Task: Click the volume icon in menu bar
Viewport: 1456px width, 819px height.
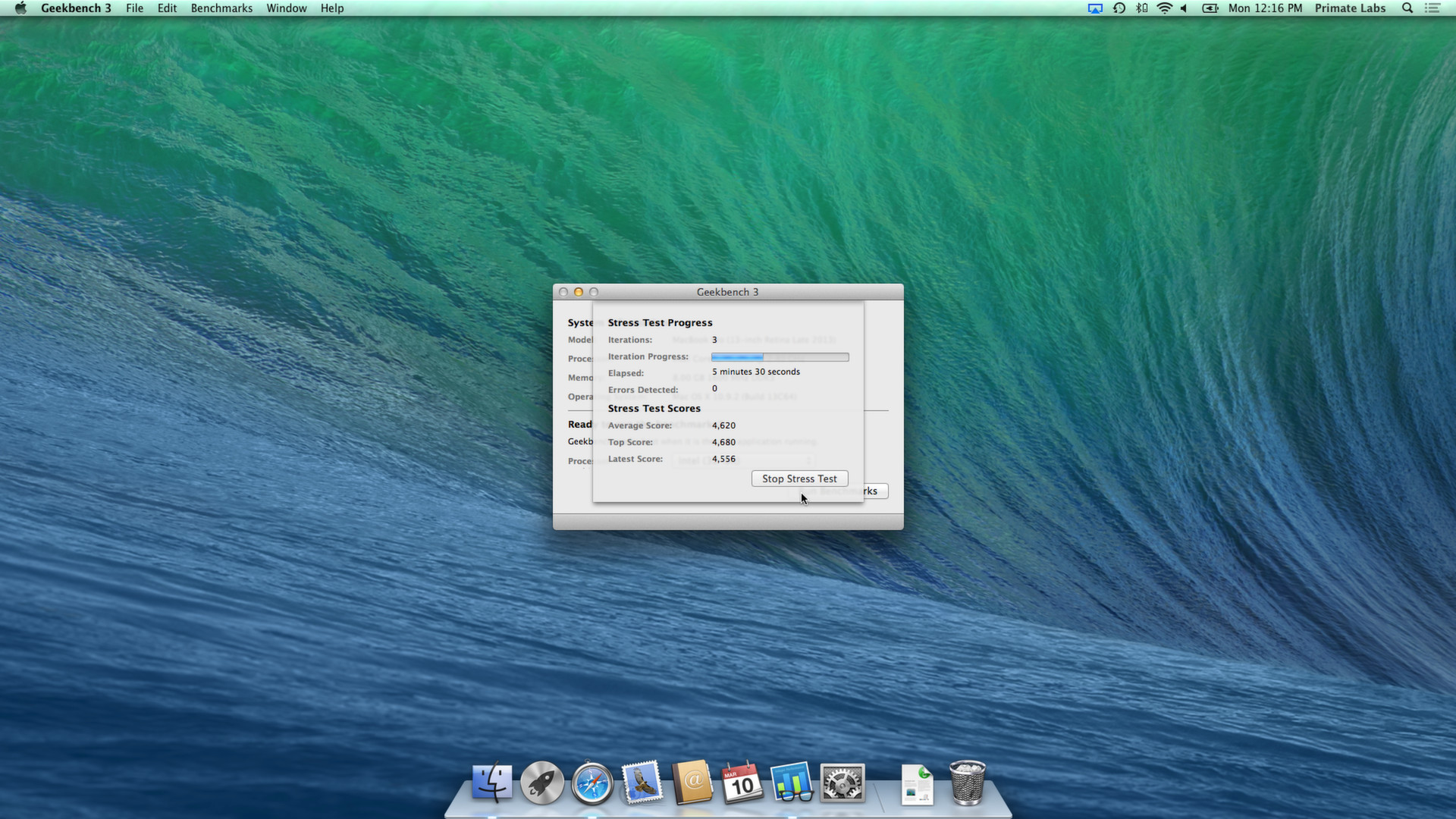Action: point(1184,8)
